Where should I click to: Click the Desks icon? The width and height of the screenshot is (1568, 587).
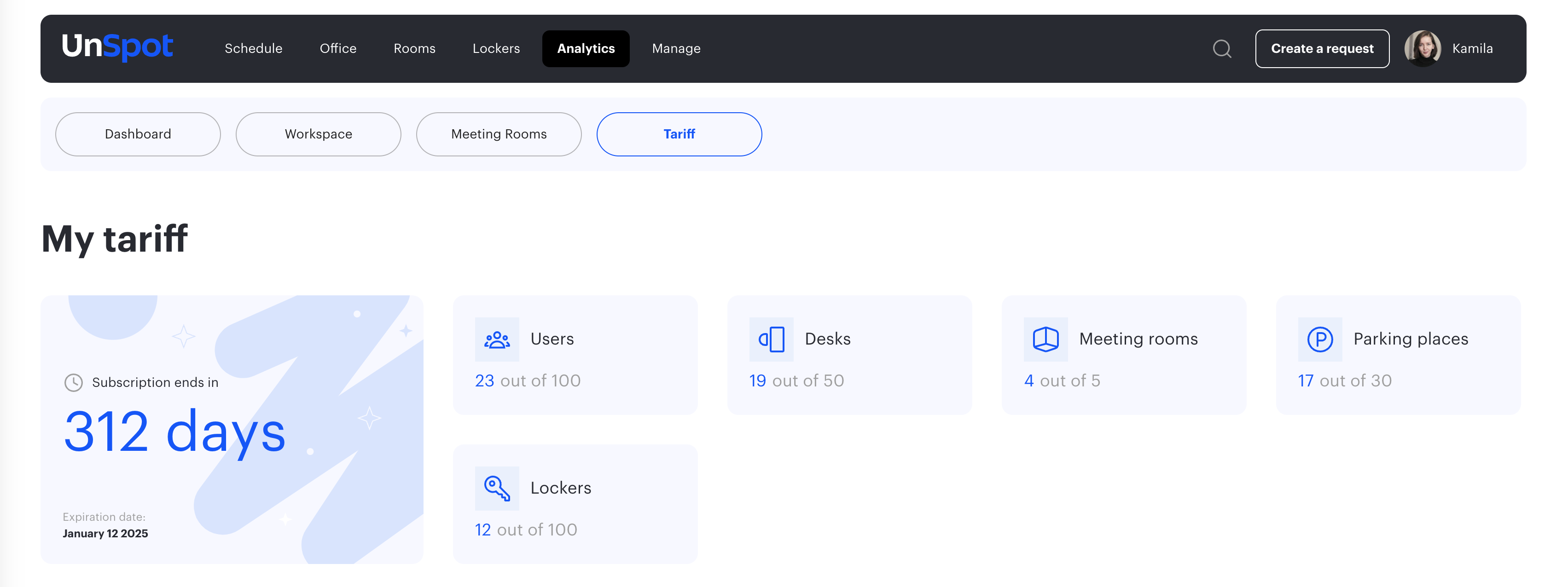tap(771, 339)
